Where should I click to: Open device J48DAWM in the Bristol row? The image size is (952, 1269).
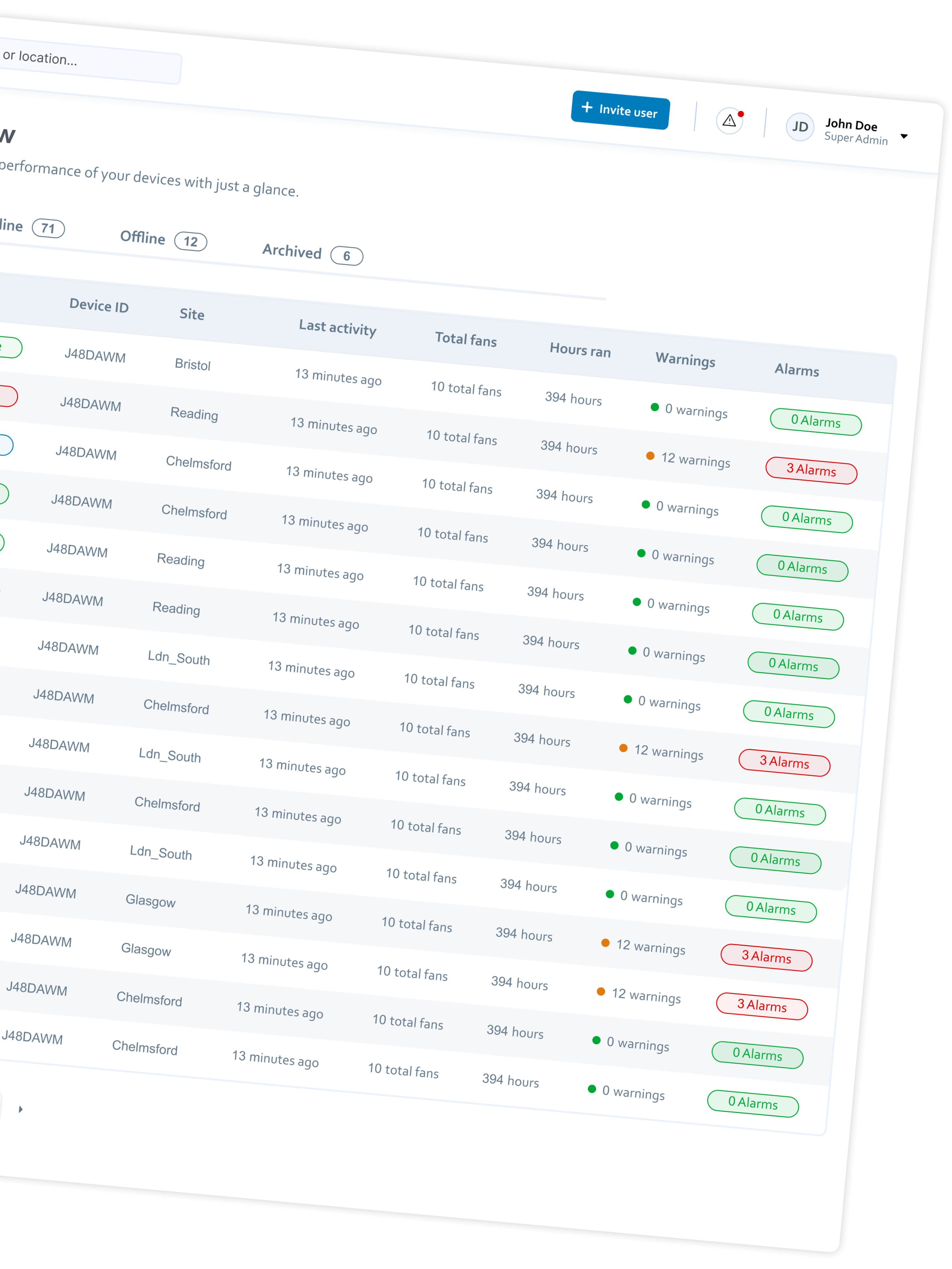[95, 356]
